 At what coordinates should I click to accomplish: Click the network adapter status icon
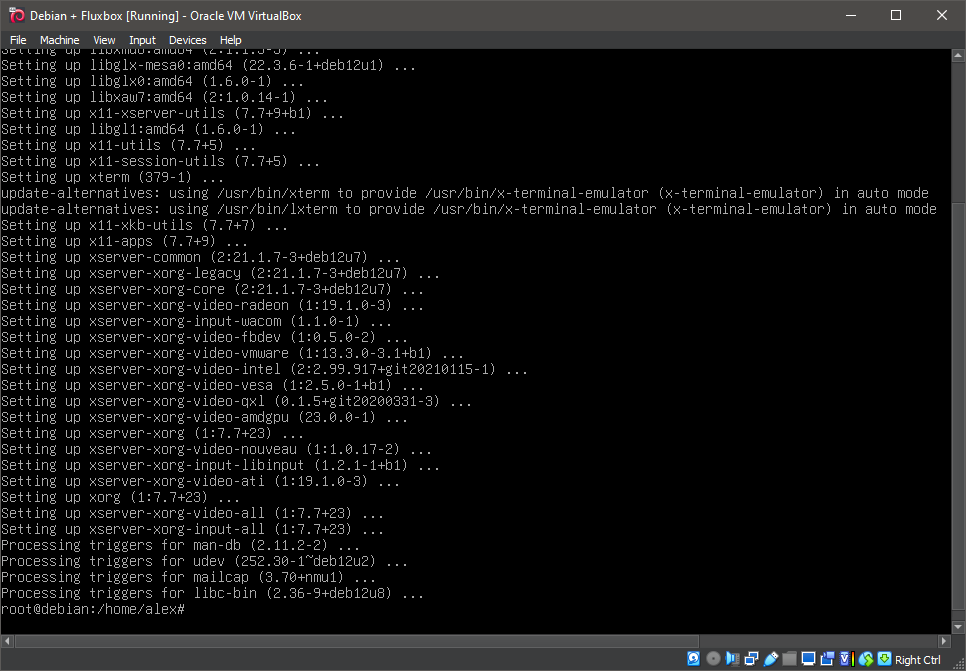(752, 658)
